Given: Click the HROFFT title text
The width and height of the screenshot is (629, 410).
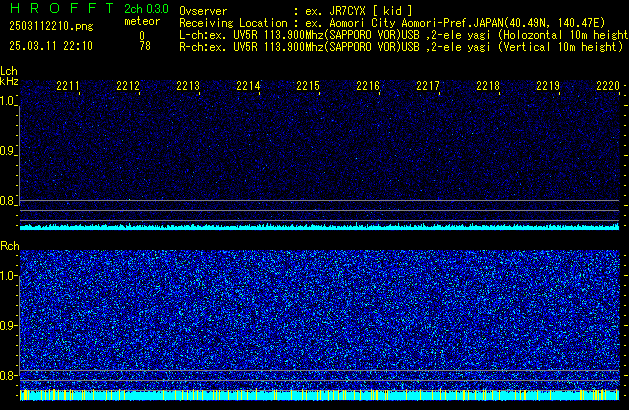Looking at the screenshot, I should tap(62, 8).
